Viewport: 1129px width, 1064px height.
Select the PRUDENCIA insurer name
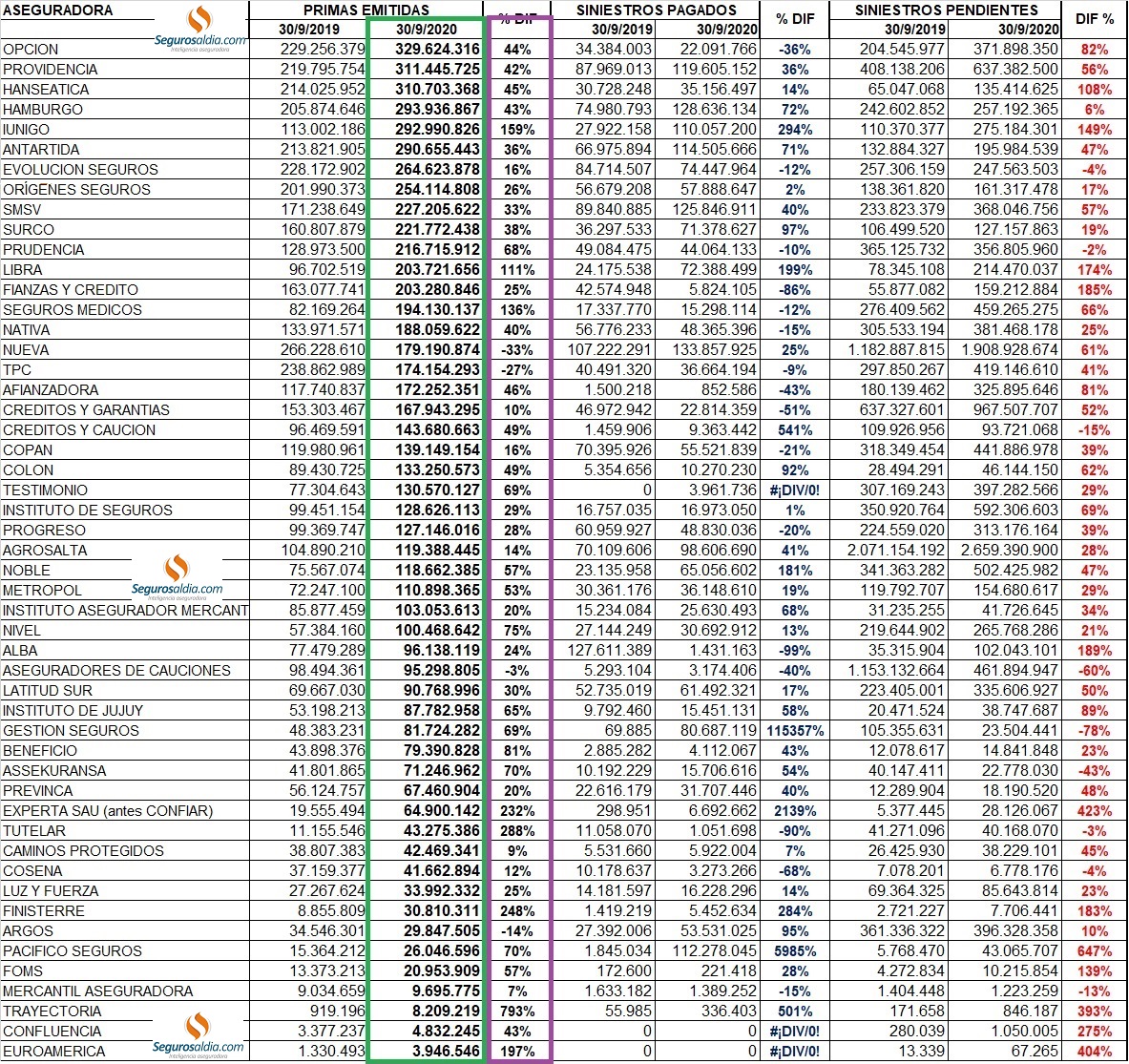point(44,250)
